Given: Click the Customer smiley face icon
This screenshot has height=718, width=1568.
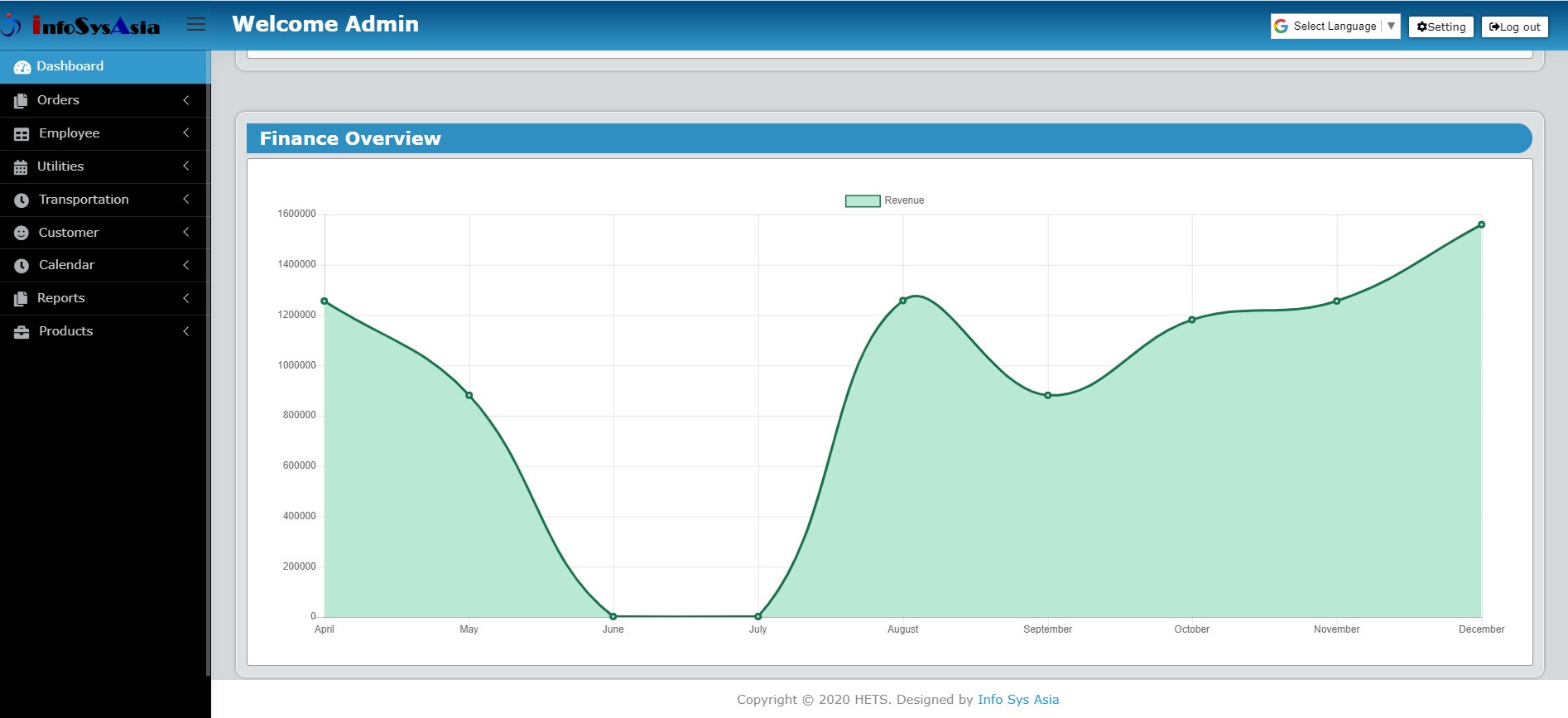Looking at the screenshot, I should point(22,234).
